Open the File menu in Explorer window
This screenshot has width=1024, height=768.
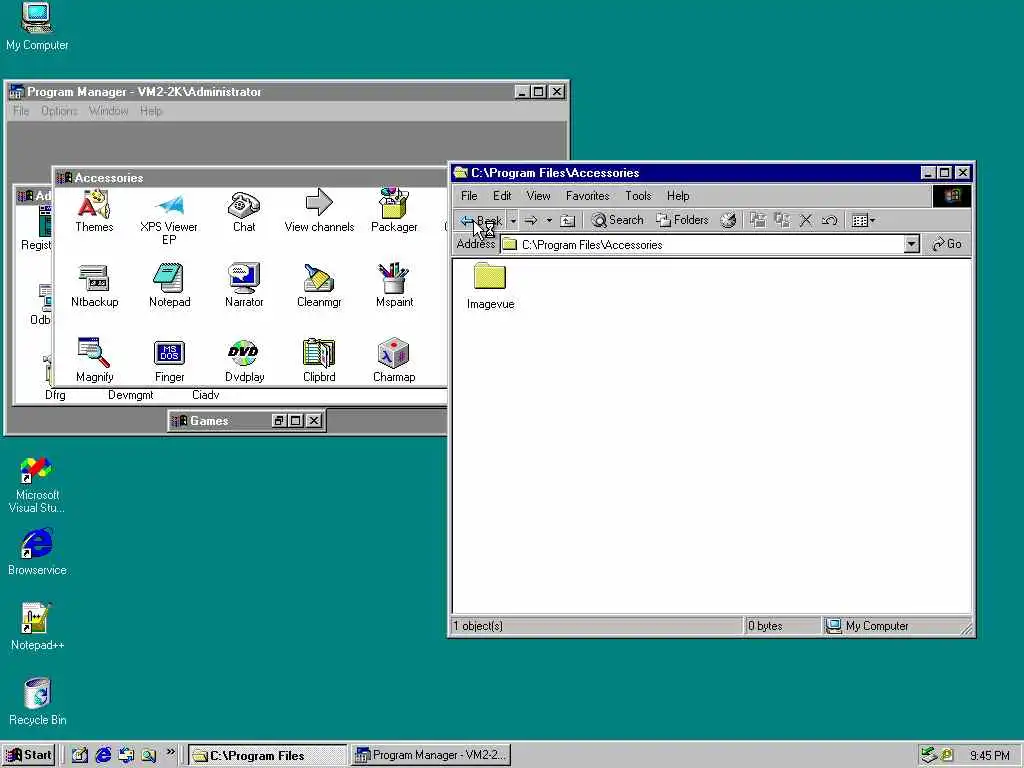coord(469,196)
